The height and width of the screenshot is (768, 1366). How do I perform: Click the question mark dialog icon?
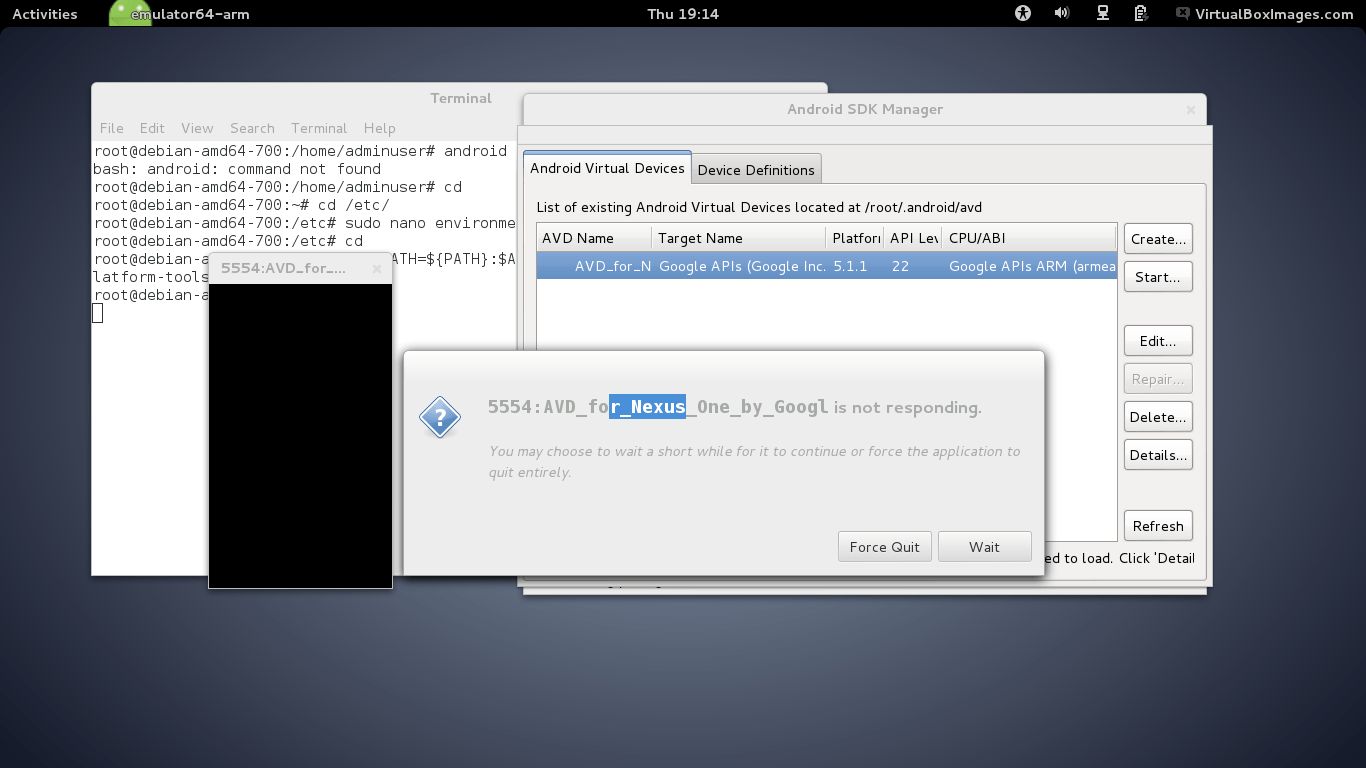click(x=440, y=417)
